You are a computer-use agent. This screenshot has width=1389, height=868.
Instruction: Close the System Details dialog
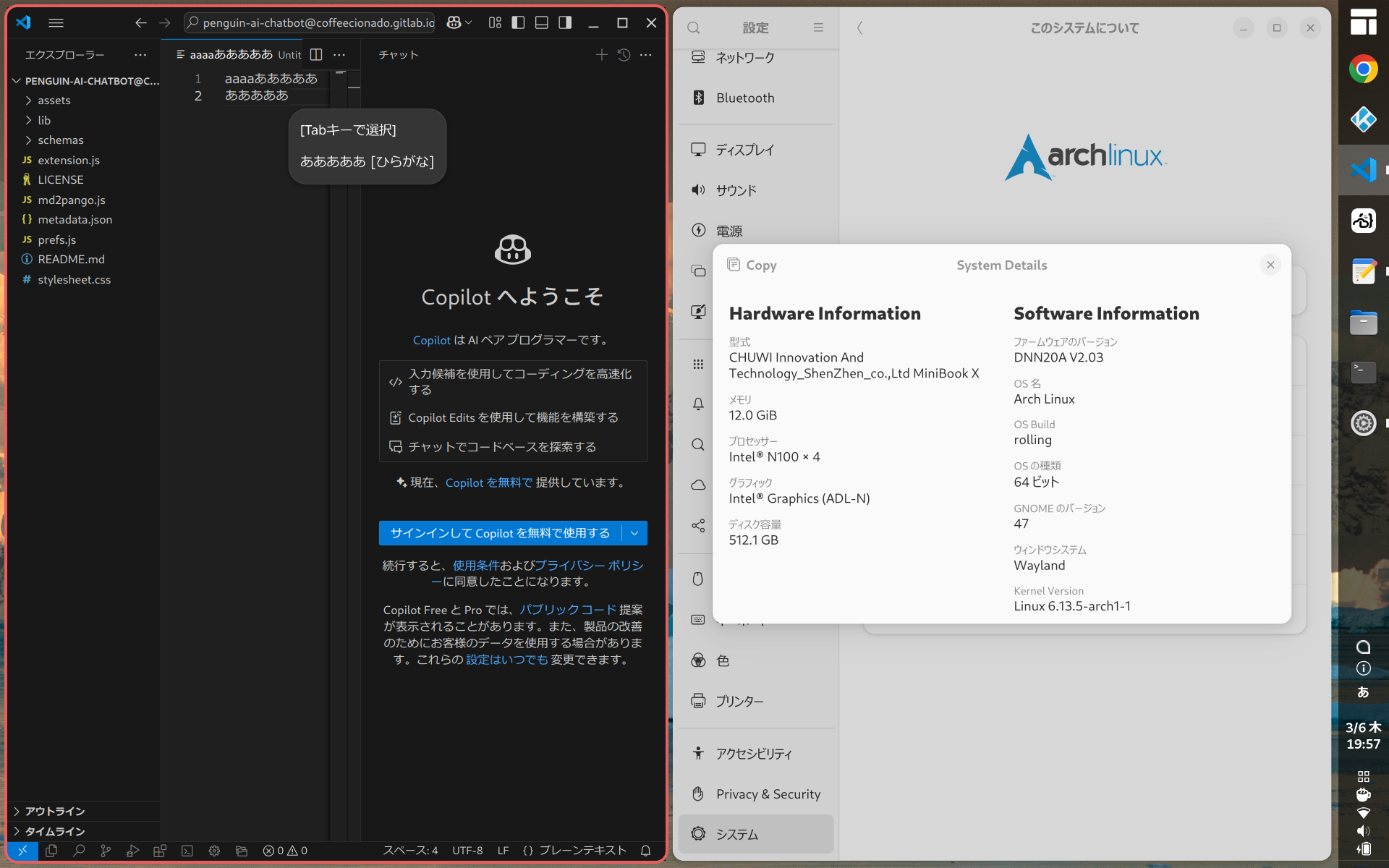coord(1270,265)
